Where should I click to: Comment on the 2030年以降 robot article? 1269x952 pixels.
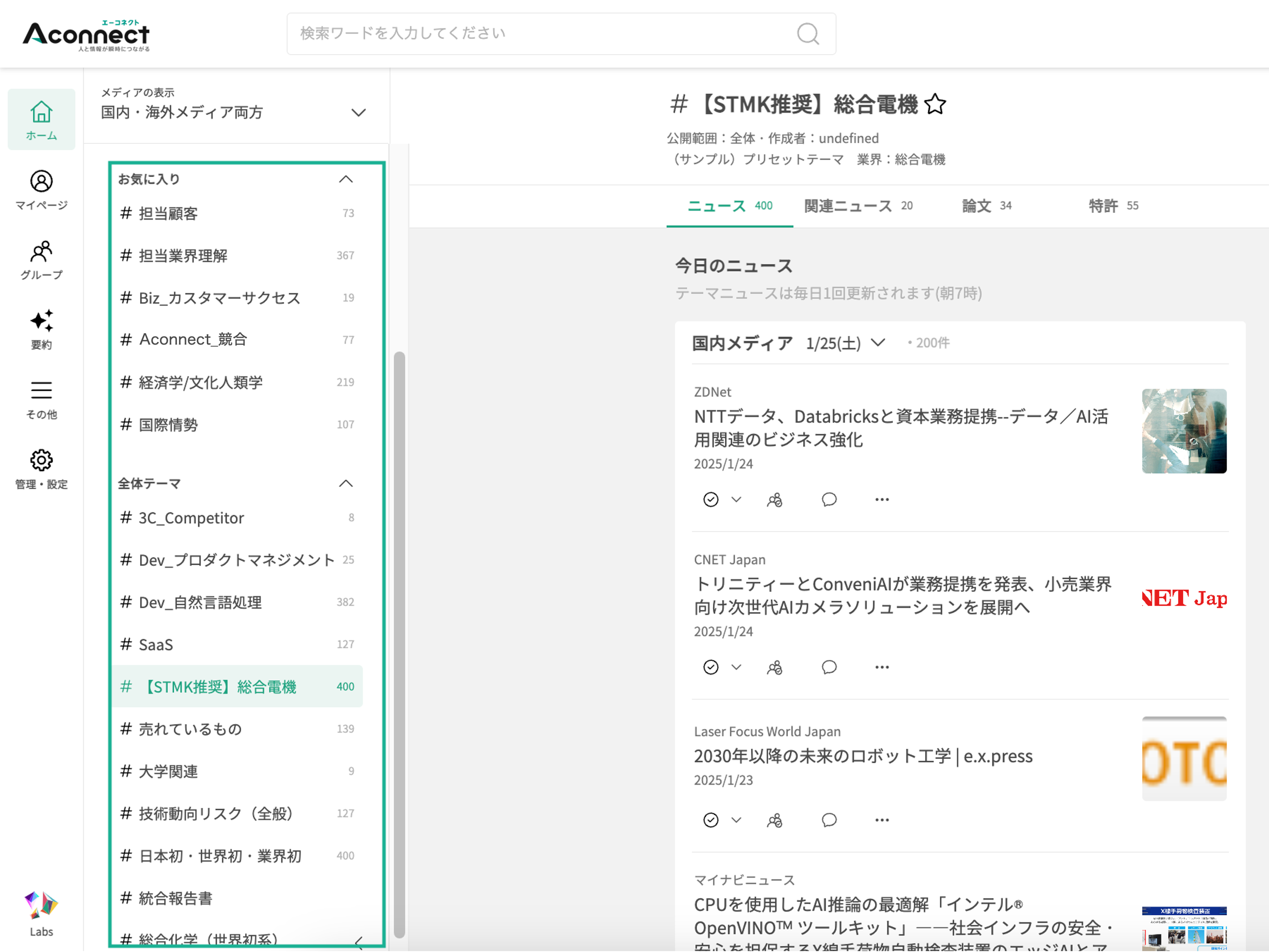829,820
